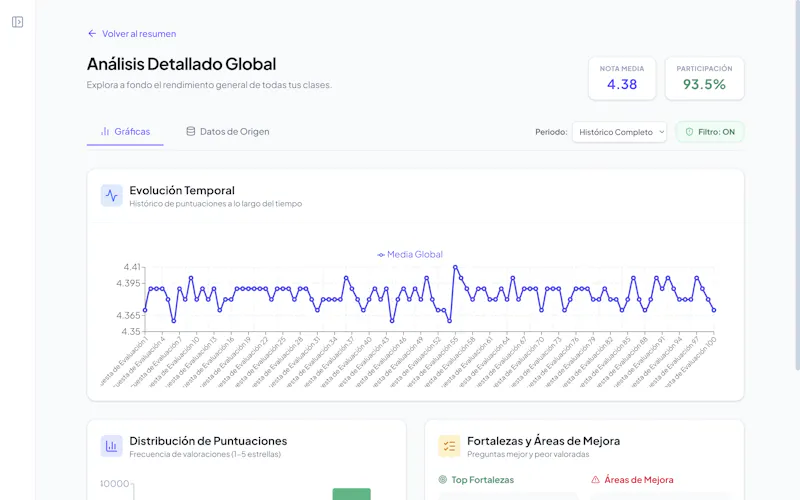The height and width of the screenshot is (500, 800).
Task: Click the page vertical scrollbar
Action: pyautogui.click(x=797, y=184)
